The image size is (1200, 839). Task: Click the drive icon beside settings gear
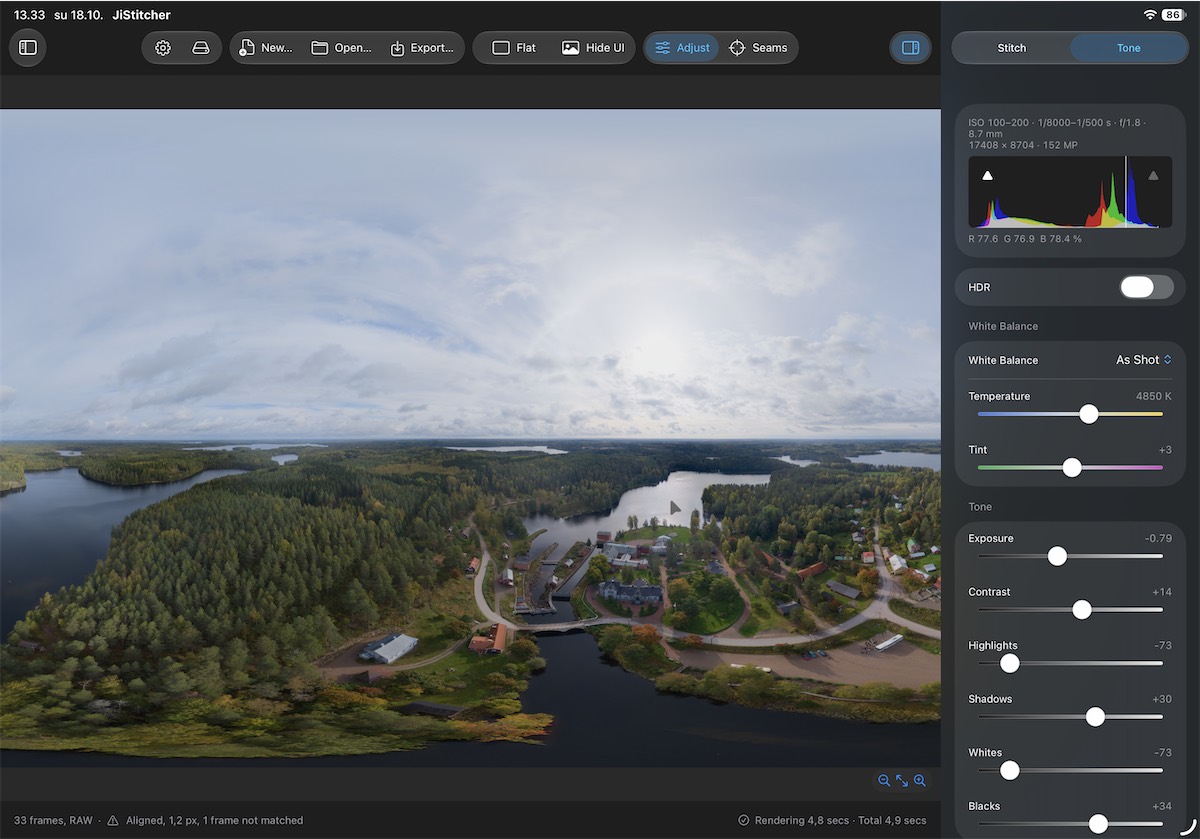tap(201, 48)
